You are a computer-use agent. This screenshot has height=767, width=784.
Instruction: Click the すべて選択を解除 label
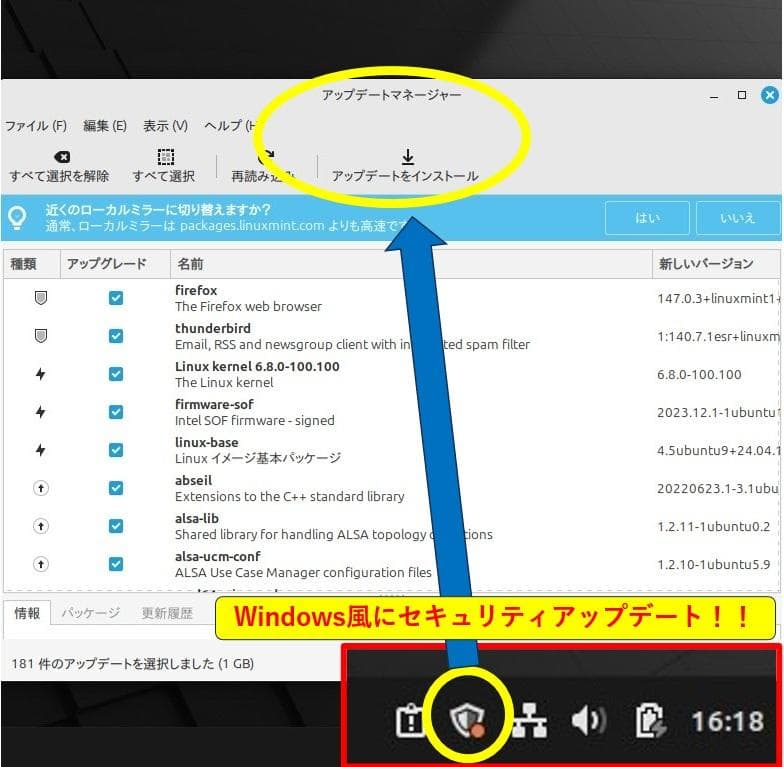point(59,176)
